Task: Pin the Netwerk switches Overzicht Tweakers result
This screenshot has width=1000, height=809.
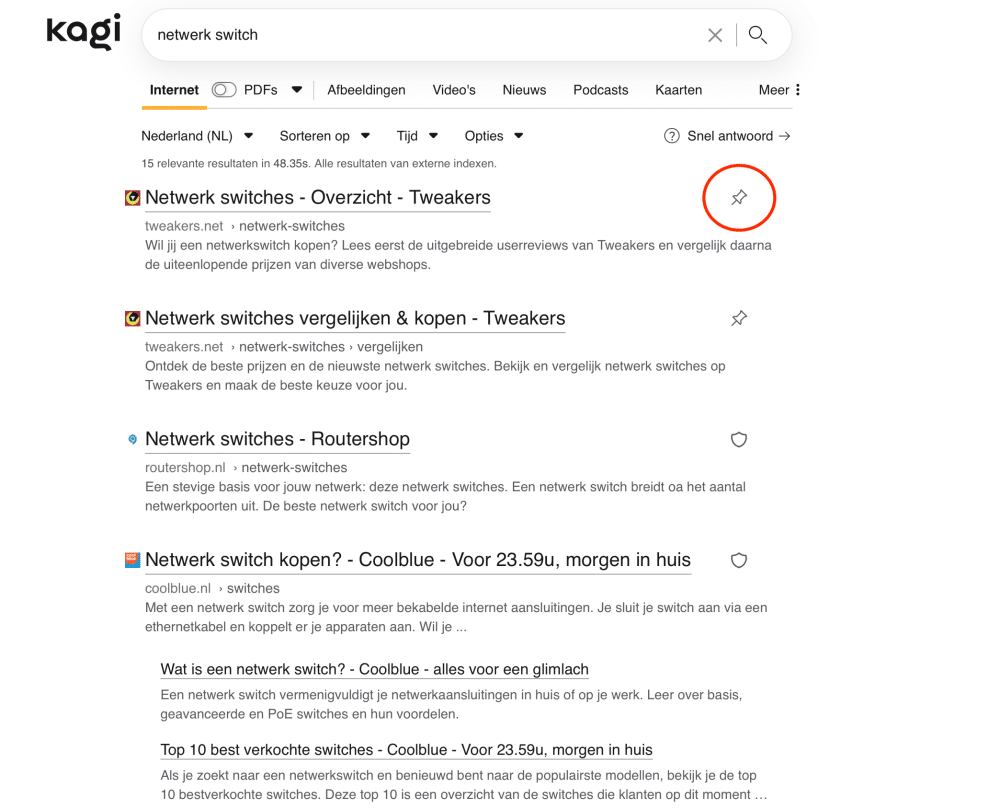Action: point(739,198)
